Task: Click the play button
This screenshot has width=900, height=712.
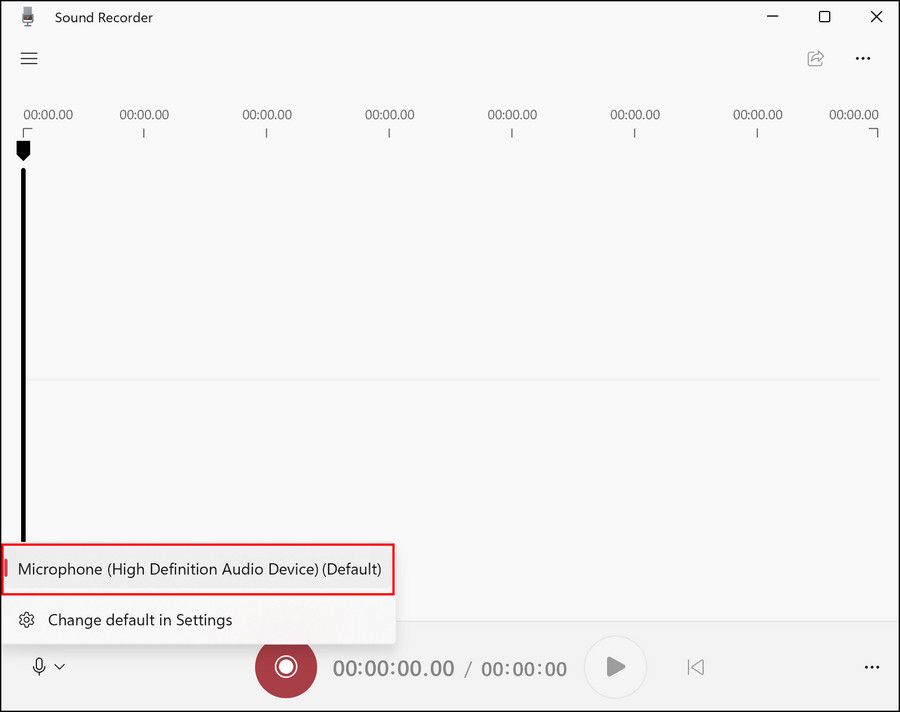Action: tap(615, 667)
